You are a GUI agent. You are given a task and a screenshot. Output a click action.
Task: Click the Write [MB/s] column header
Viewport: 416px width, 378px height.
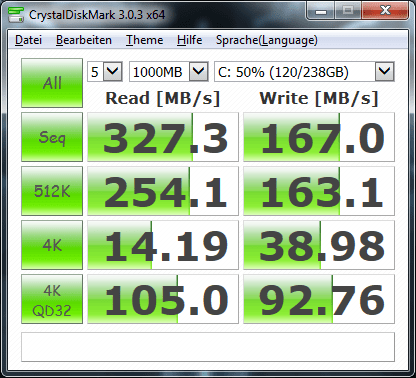tap(319, 98)
